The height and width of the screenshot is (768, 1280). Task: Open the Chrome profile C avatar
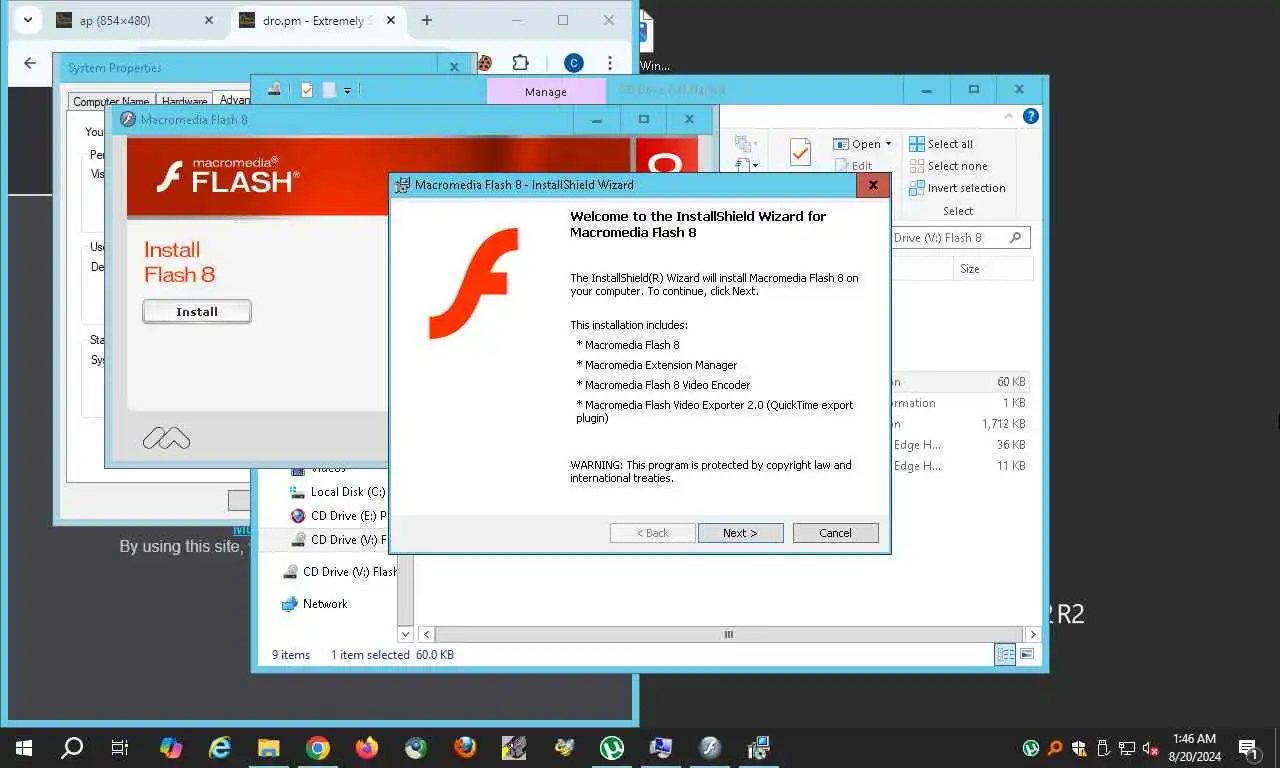573,63
